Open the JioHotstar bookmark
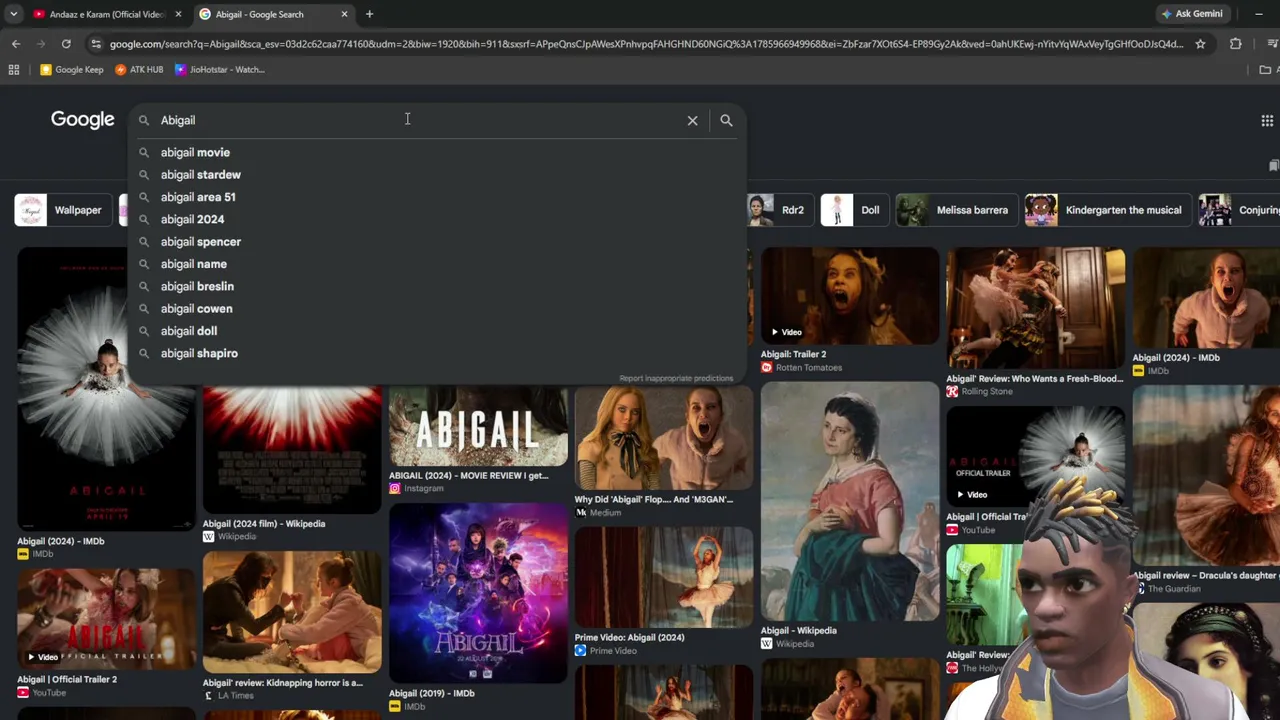Screen dimensions: 1280x720 [220, 70]
